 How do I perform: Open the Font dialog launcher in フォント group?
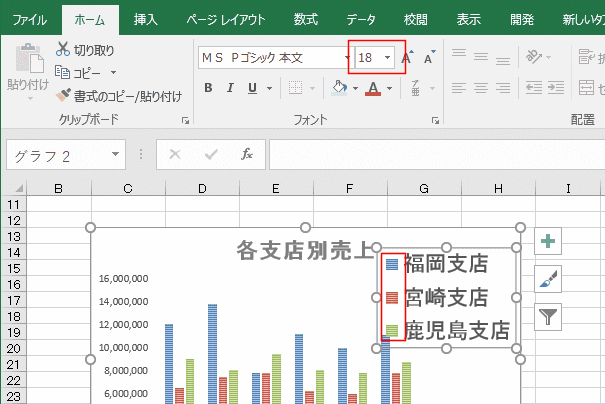click(x=434, y=120)
